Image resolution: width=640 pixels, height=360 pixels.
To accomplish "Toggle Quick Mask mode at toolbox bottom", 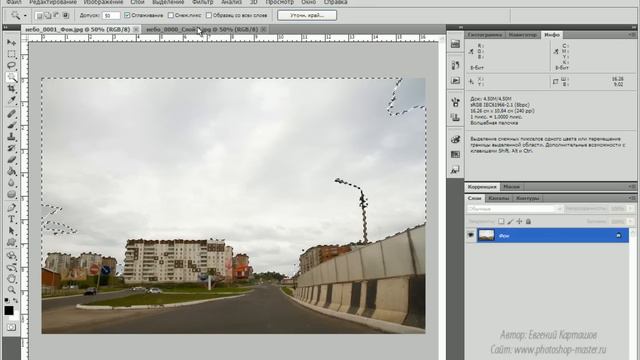I will 11,327.
